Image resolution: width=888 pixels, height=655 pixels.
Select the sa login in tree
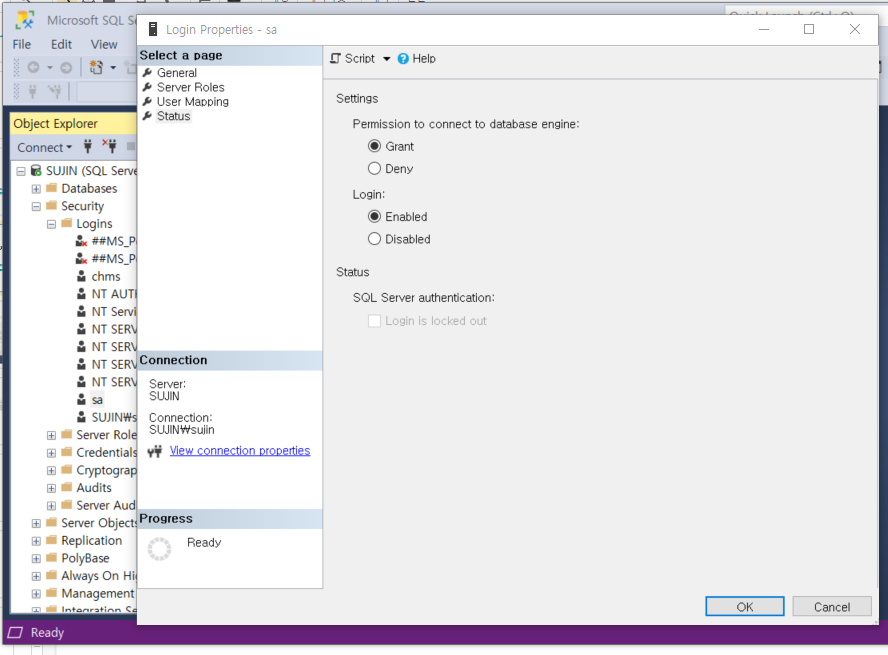click(x=97, y=400)
